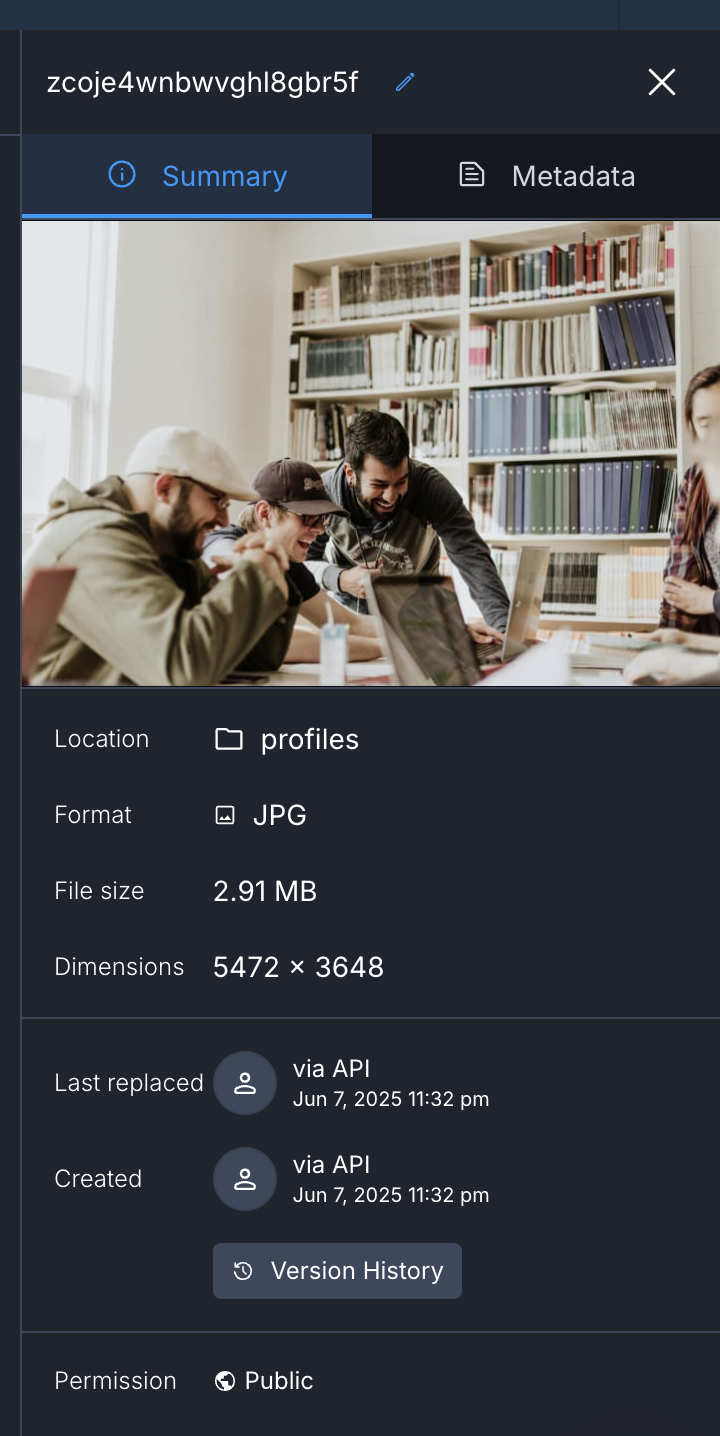Click the image icon next to JPG
This screenshot has height=1436, width=720.
click(x=225, y=815)
